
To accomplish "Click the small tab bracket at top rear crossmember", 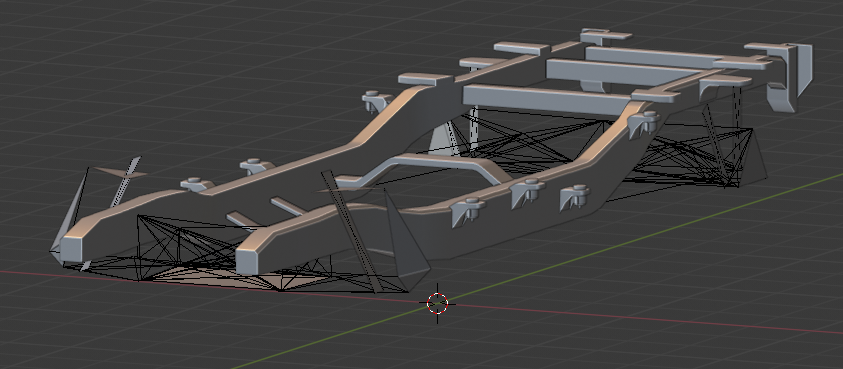I will click(x=605, y=36).
